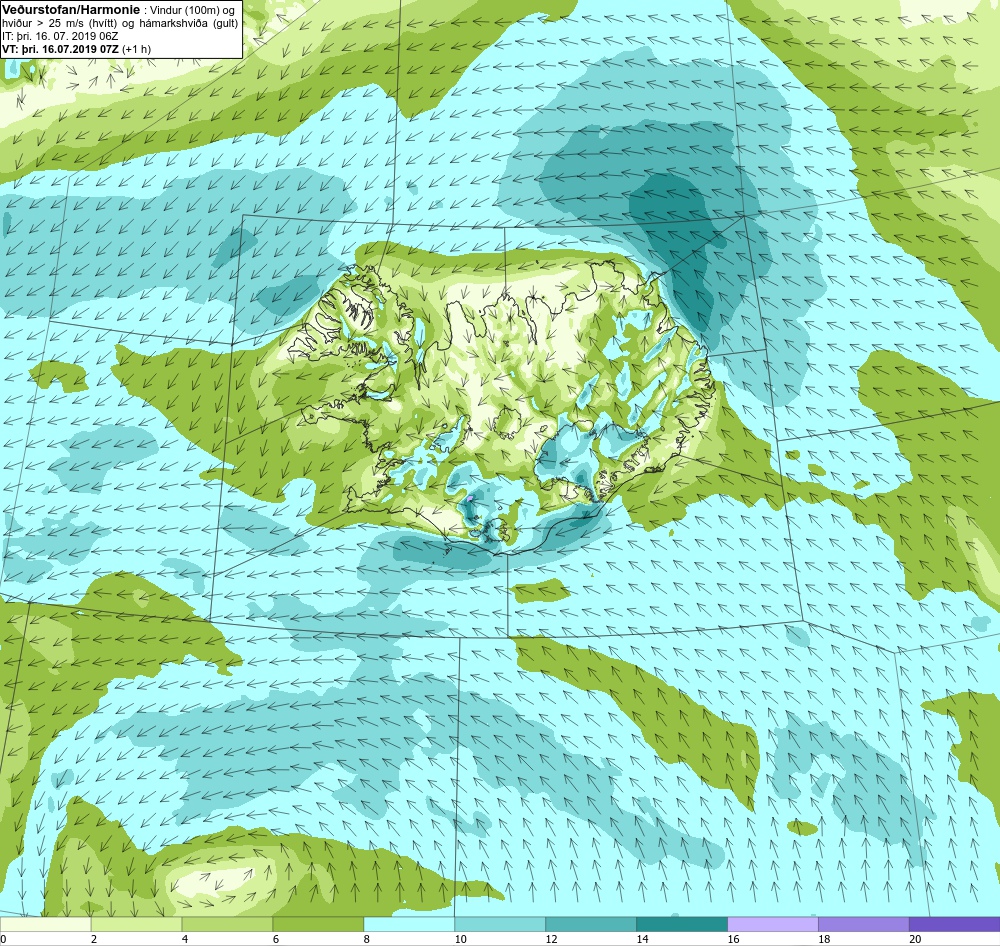Screen dimensions: 1000x946
Task: Click the legend scale label "20"
Action: pos(915,939)
